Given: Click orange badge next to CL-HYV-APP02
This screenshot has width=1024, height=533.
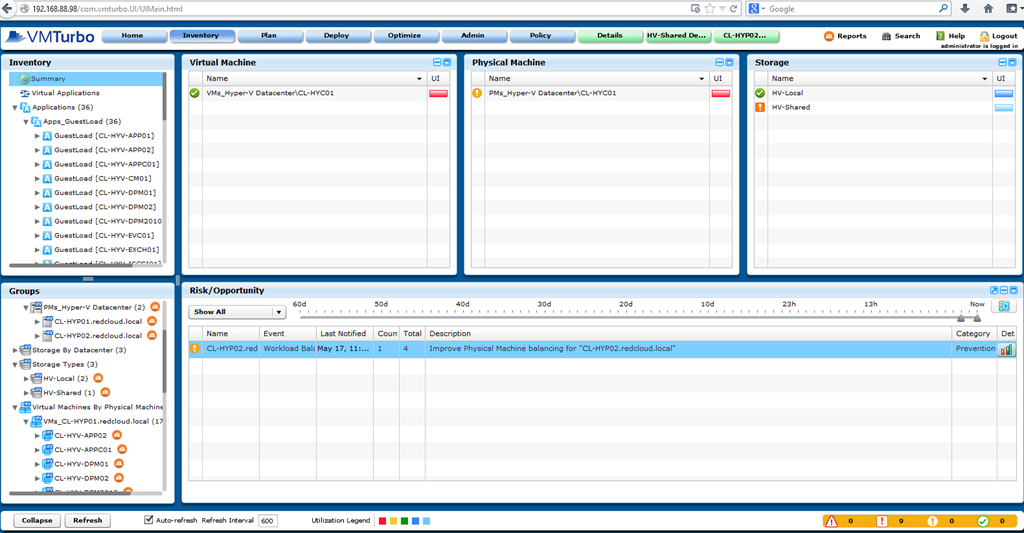Looking at the screenshot, I should coord(117,435).
